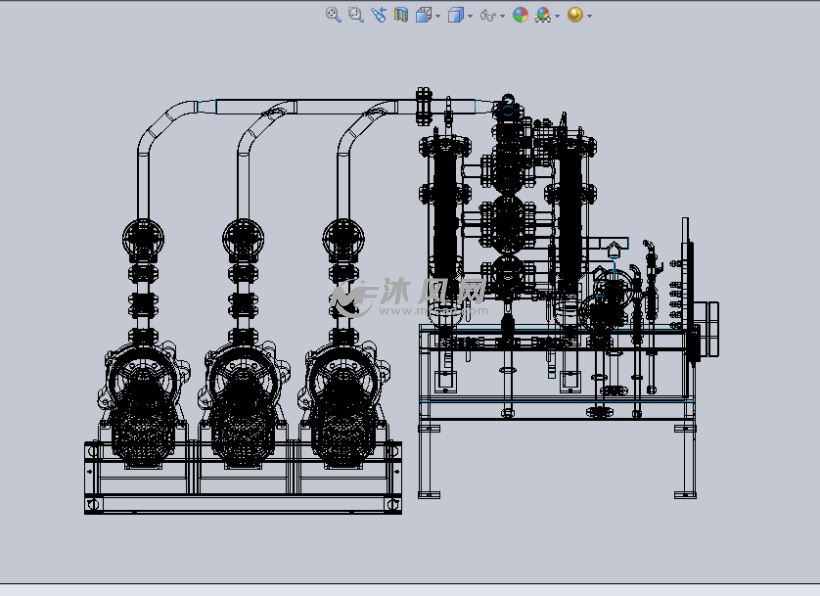This screenshot has width=820, height=596.
Task: Return to the Previous View
Action: (x=378, y=15)
